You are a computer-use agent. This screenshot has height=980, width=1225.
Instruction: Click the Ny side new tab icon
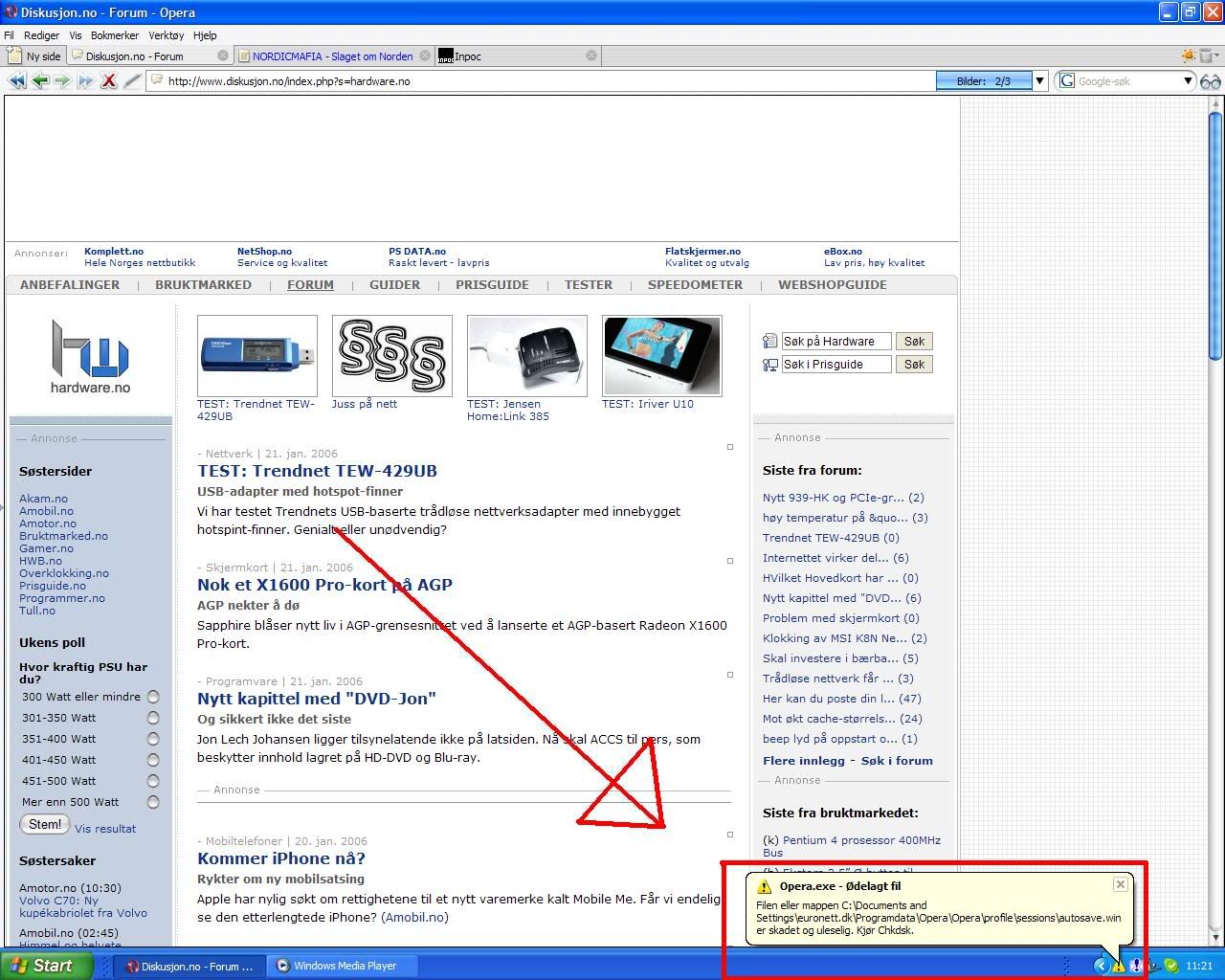(14, 56)
